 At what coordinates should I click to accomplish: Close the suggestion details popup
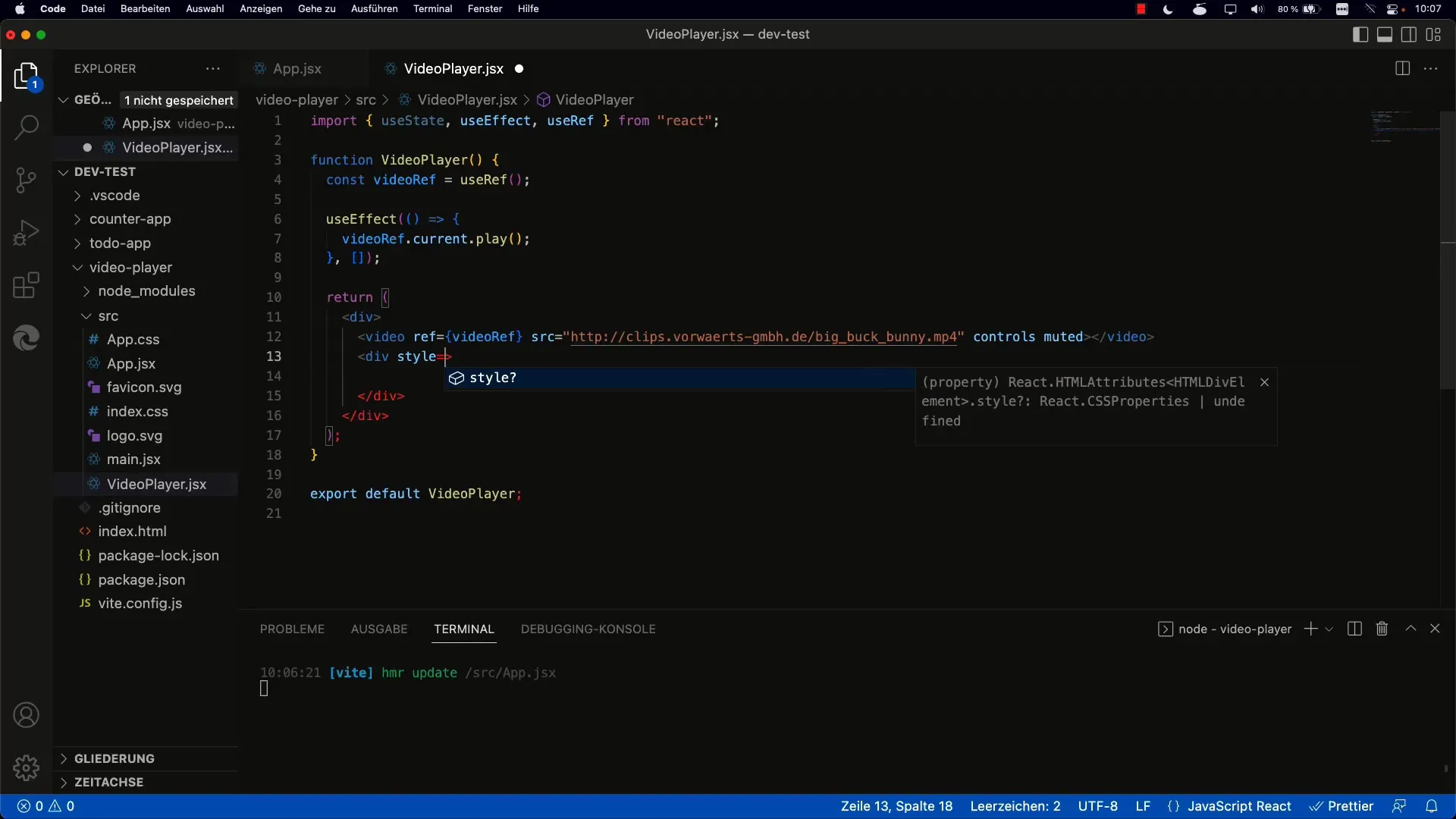pyautogui.click(x=1264, y=382)
